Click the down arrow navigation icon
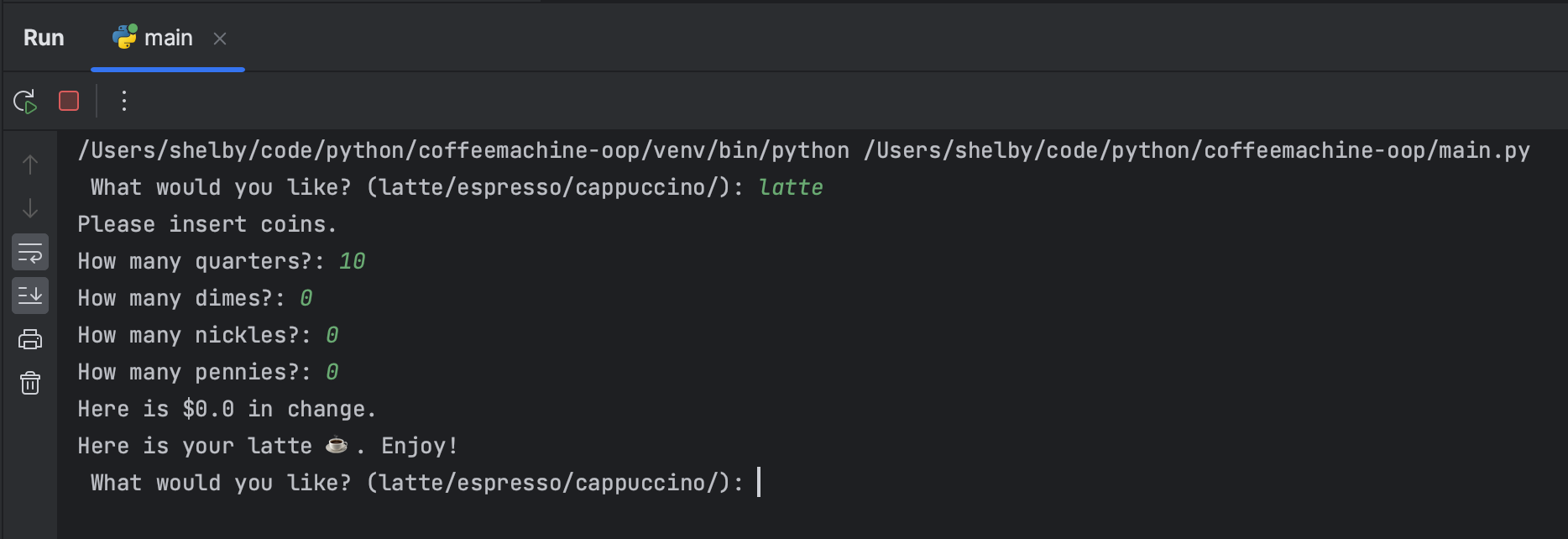The width and height of the screenshot is (1568, 539). tap(29, 207)
